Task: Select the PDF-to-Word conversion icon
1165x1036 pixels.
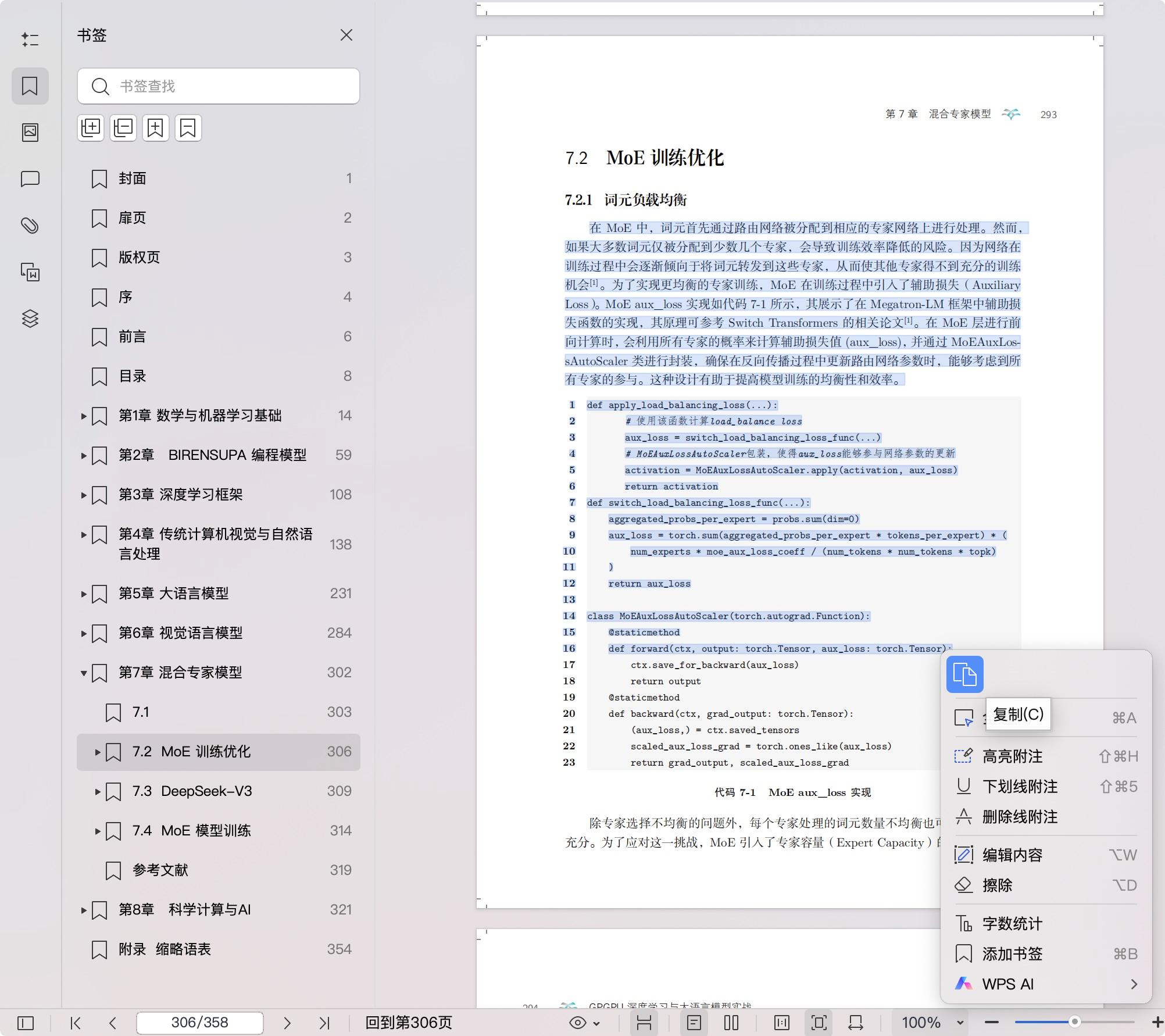Action: point(30,272)
